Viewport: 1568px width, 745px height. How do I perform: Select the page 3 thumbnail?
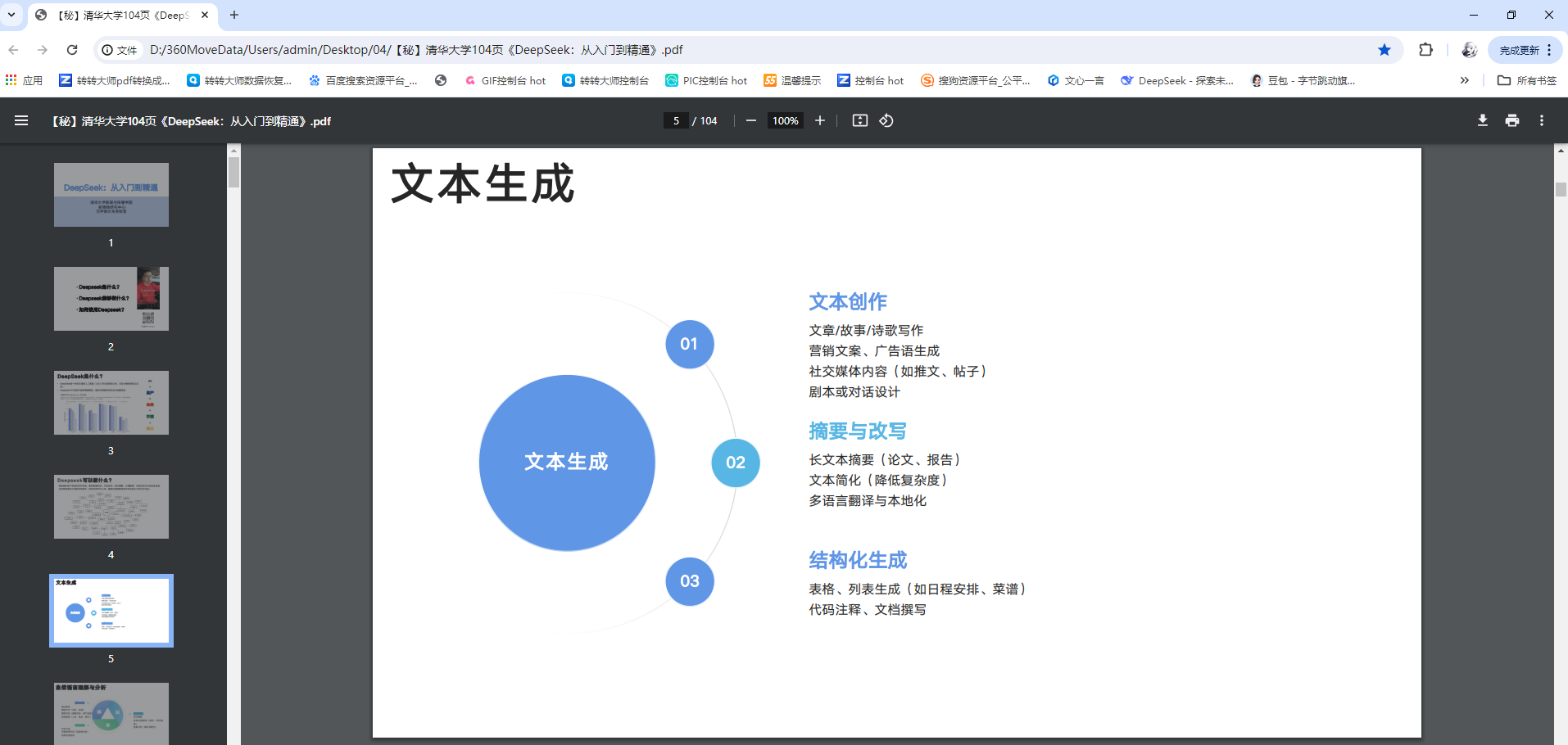pos(111,402)
